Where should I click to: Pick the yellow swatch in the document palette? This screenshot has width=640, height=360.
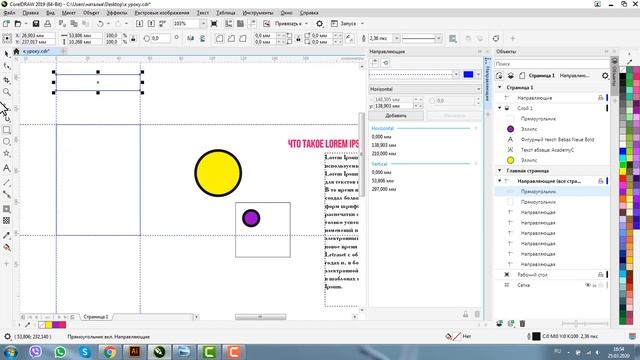click(x=49, y=325)
